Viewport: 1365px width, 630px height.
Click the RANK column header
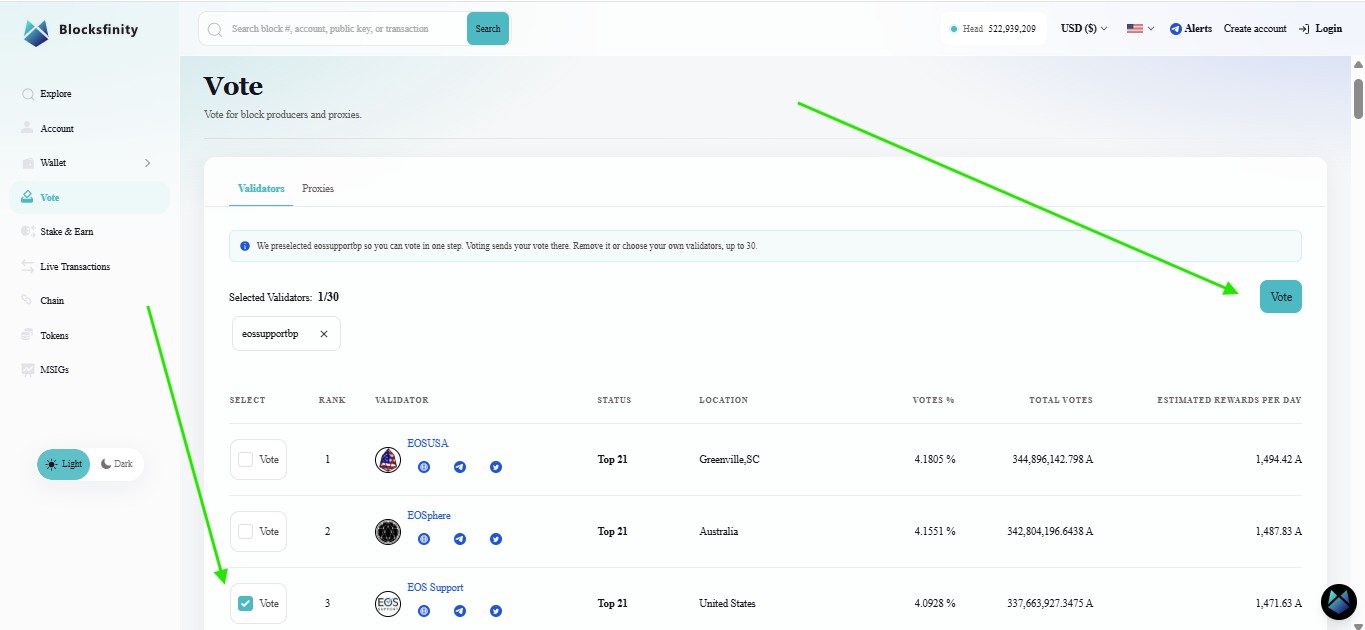click(332, 400)
